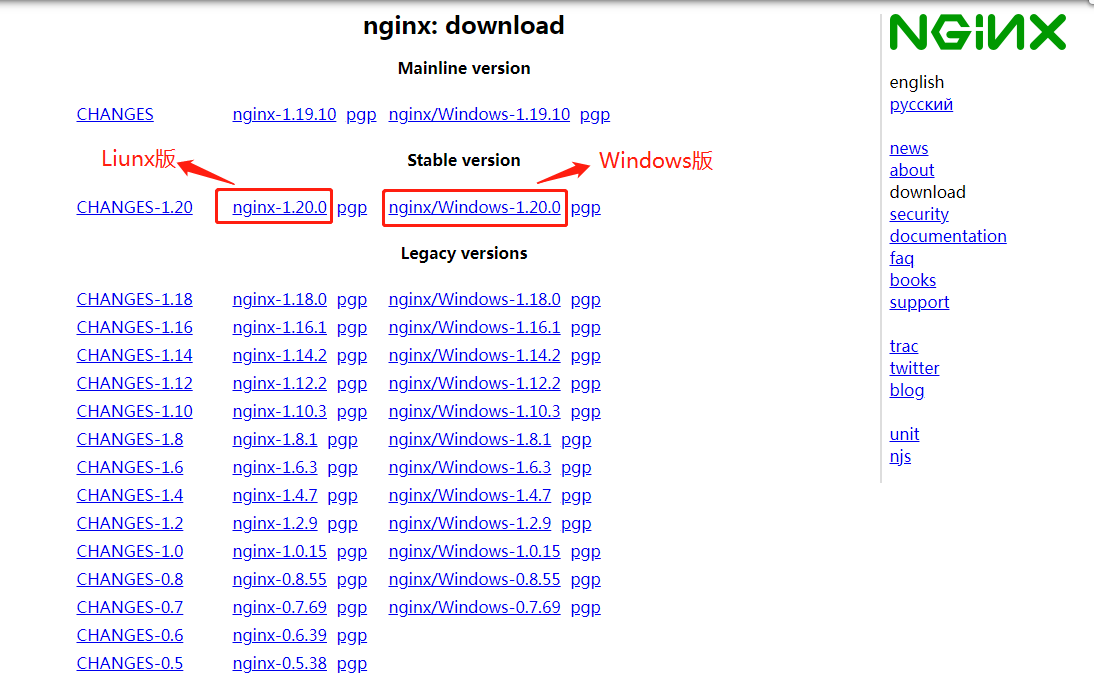Open CHANGES-1.6 link
This screenshot has width=1094, height=685.
click(x=130, y=467)
